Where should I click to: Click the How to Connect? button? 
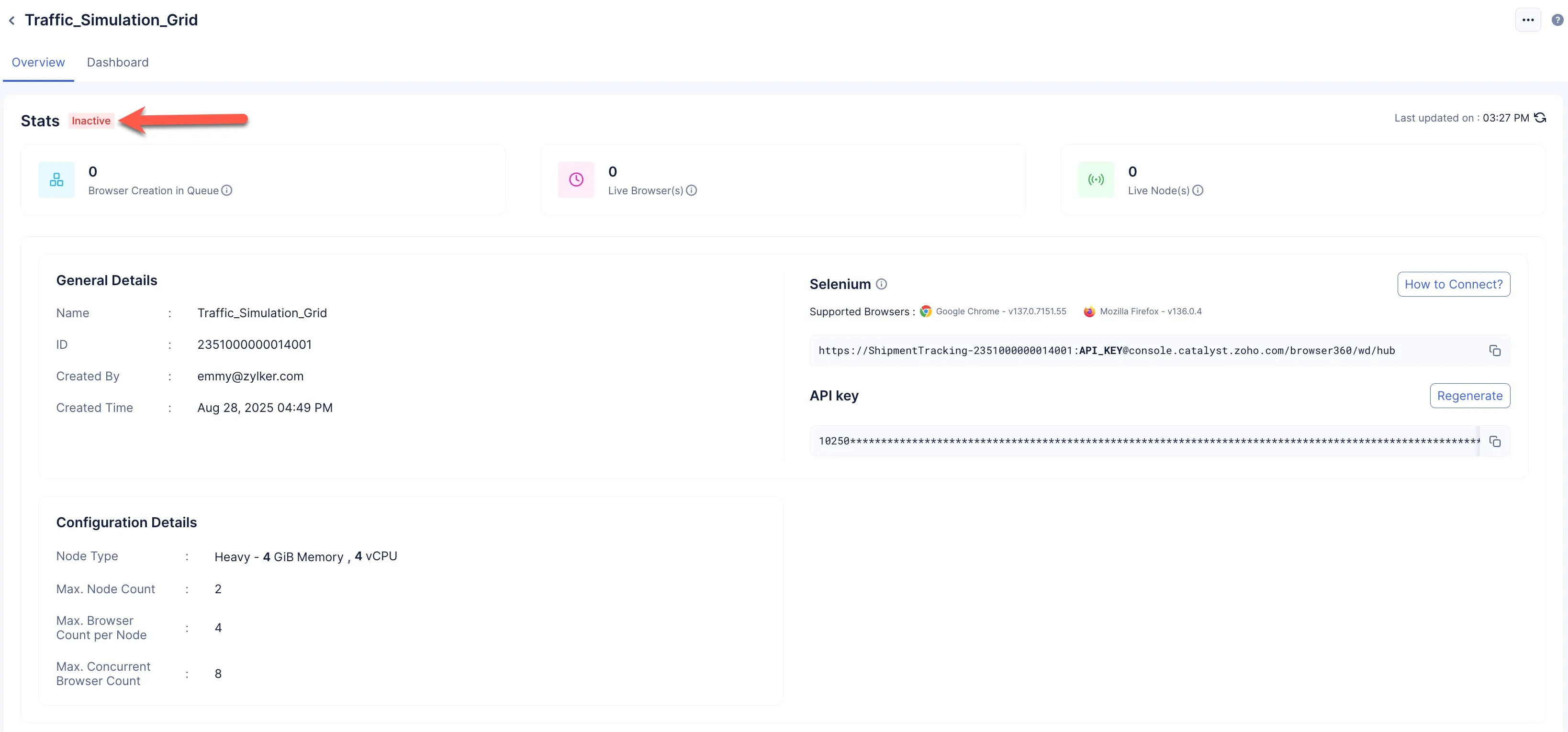(1453, 284)
